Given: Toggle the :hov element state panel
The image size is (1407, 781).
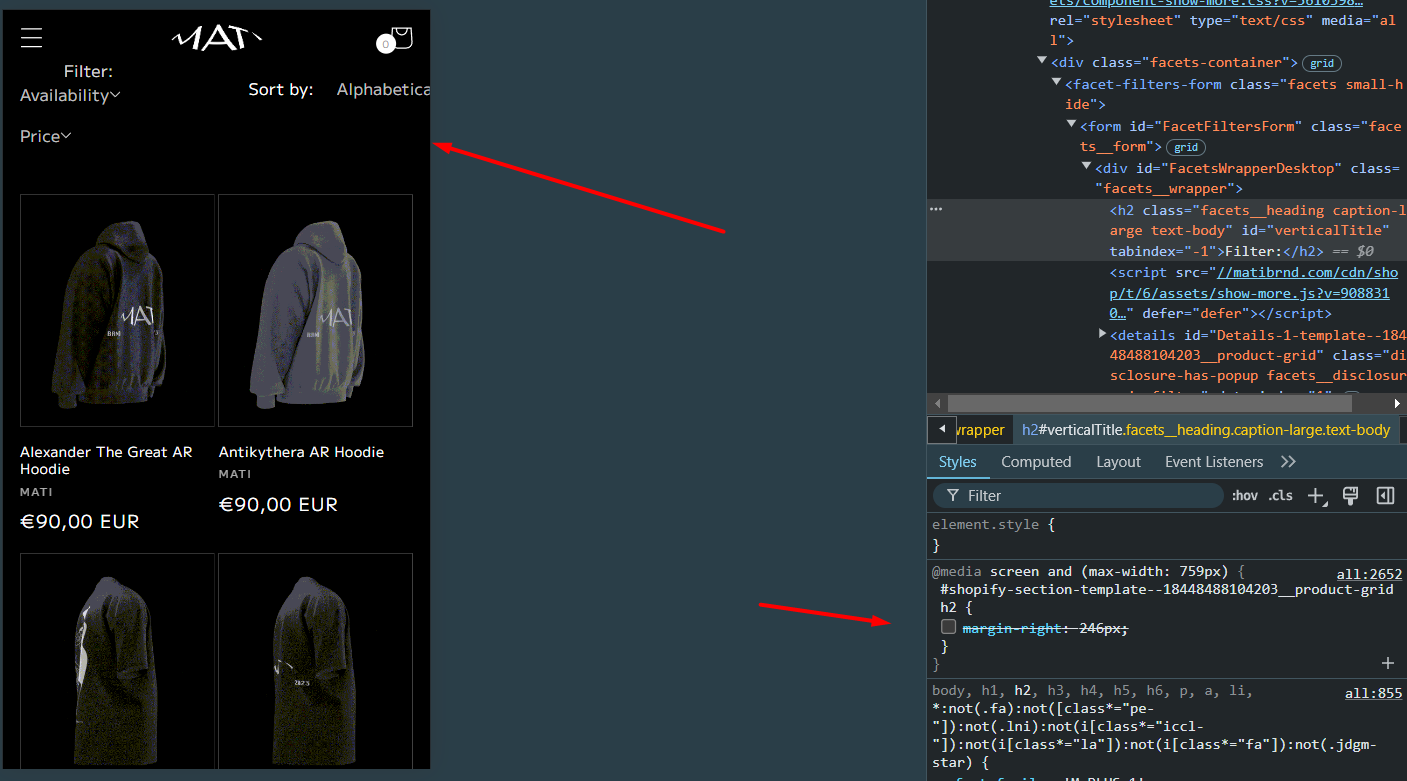Looking at the screenshot, I should pos(1245,496).
